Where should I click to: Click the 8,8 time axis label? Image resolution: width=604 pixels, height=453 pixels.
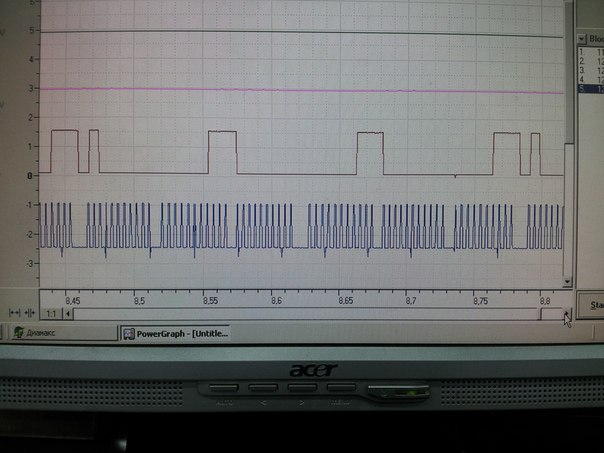point(545,300)
